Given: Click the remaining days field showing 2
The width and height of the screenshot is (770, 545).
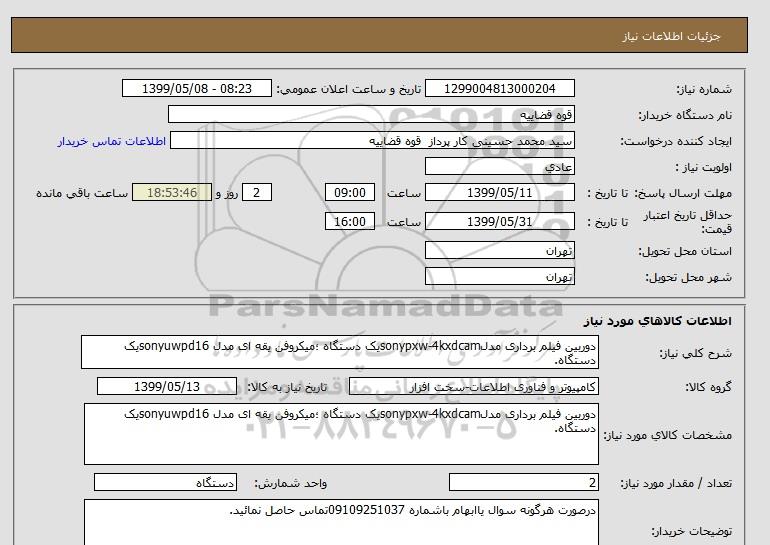Looking at the screenshot, I should [256, 192].
